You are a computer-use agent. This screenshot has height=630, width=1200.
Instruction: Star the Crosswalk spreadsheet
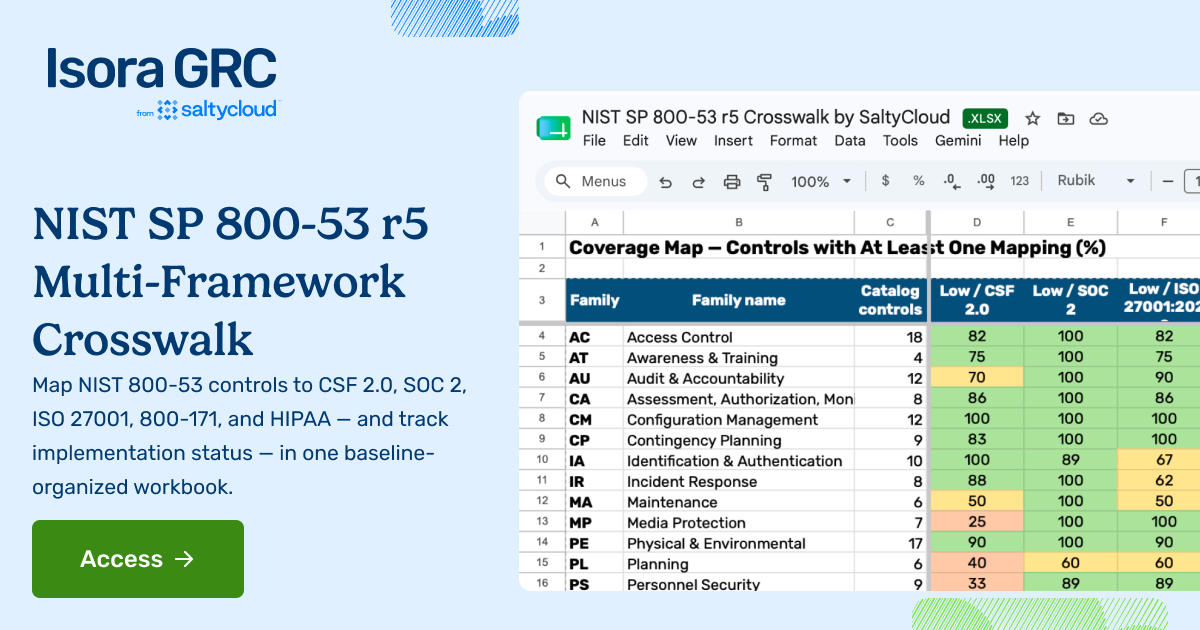pos(1033,118)
